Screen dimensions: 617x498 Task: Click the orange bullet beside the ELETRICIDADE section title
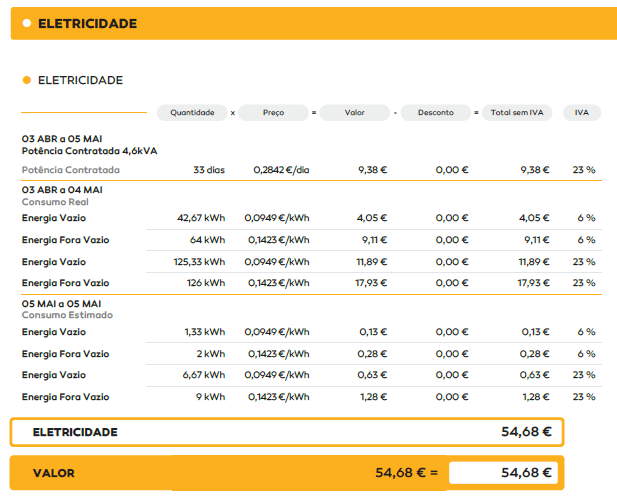tap(27, 80)
